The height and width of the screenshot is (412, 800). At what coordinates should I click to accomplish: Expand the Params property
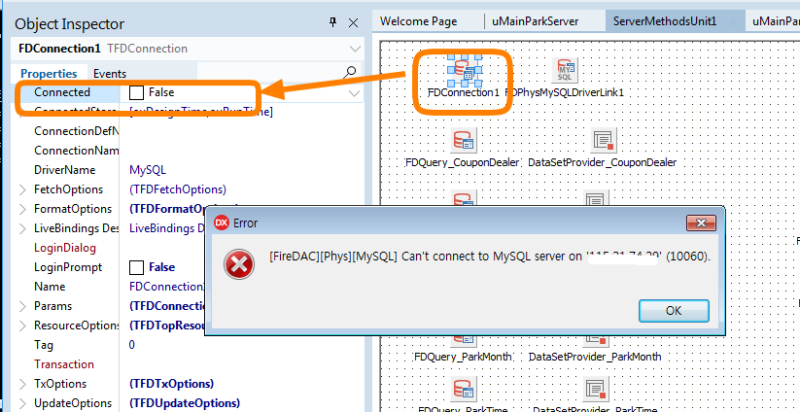point(23,306)
